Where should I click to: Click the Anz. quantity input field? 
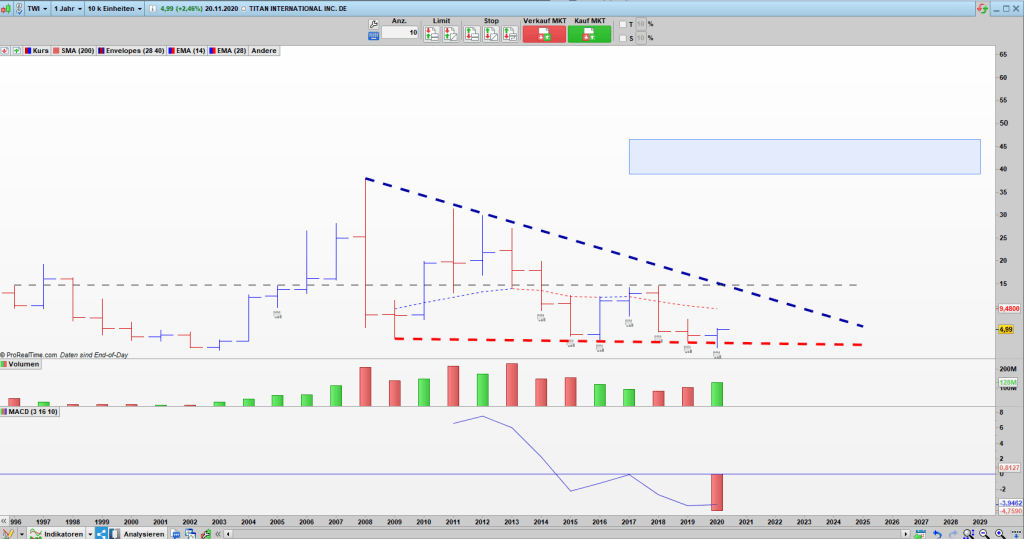click(x=399, y=33)
